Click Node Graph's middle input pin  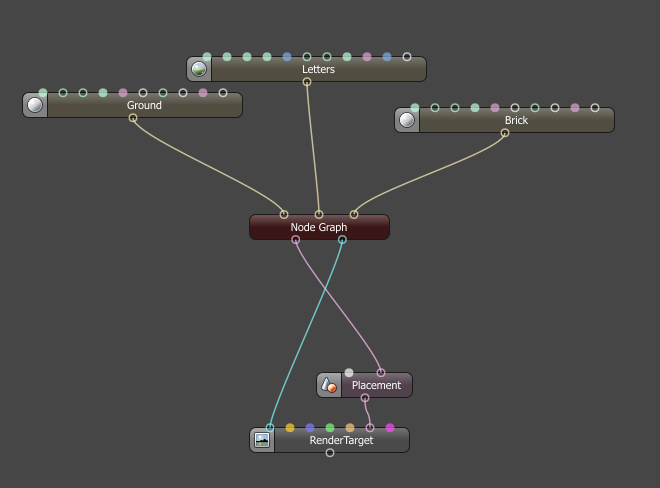[x=319, y=215]
